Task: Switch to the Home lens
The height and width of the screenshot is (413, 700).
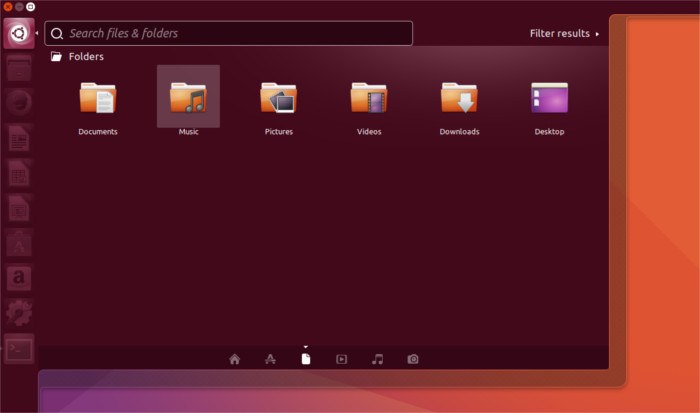Action: click(x=234, y=359)
